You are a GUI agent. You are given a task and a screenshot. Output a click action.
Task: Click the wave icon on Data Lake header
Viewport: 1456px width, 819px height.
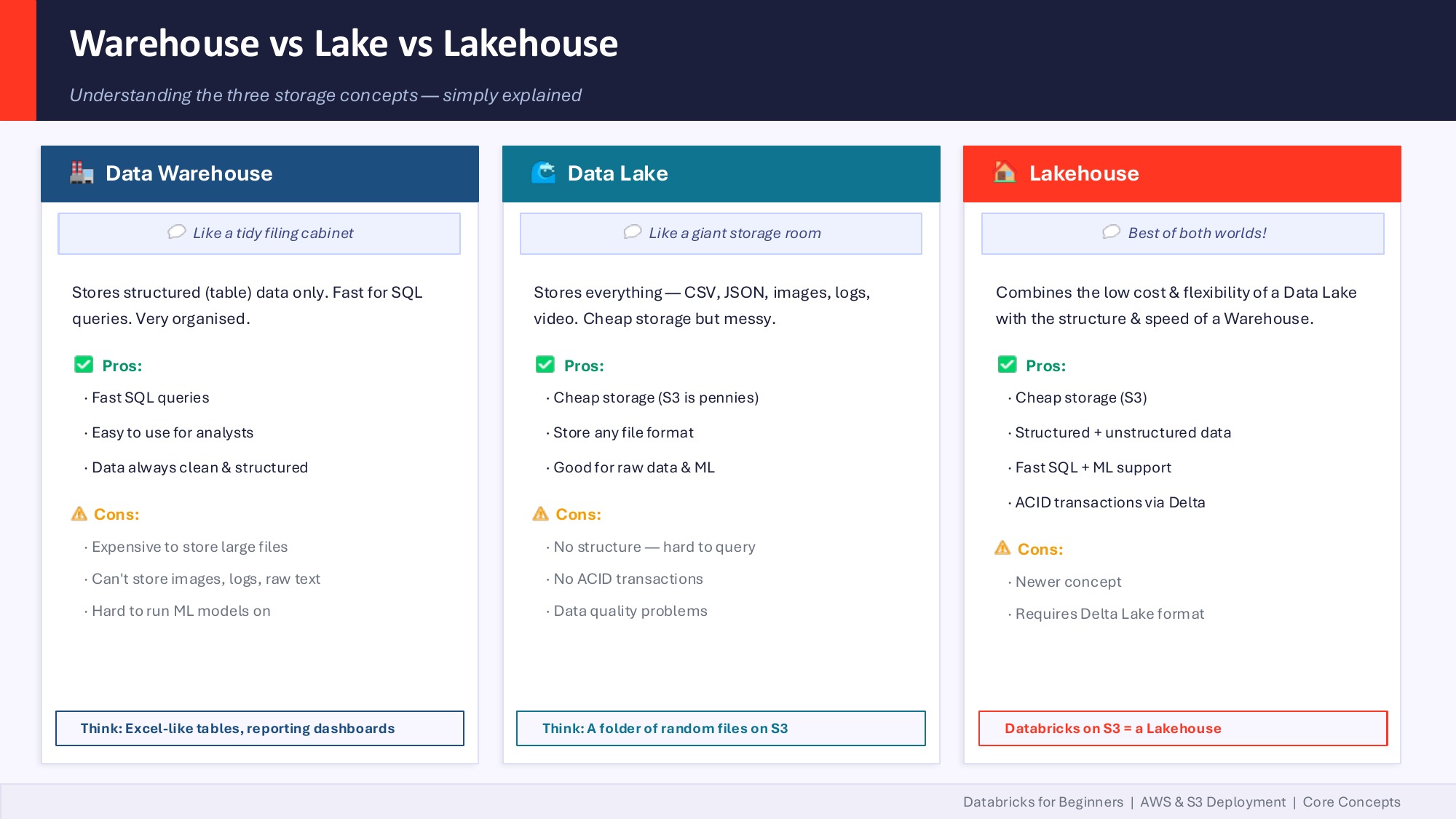pyautogui.click(x=543, y=173)
